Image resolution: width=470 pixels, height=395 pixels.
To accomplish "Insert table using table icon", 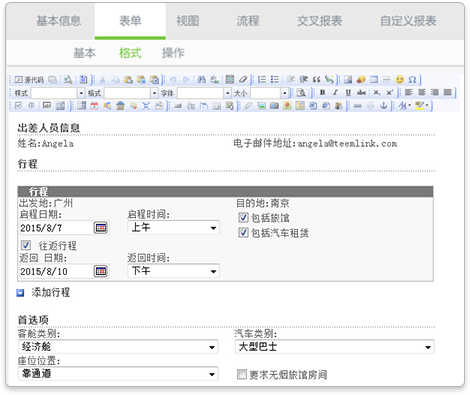I will [x=374, y=80].
